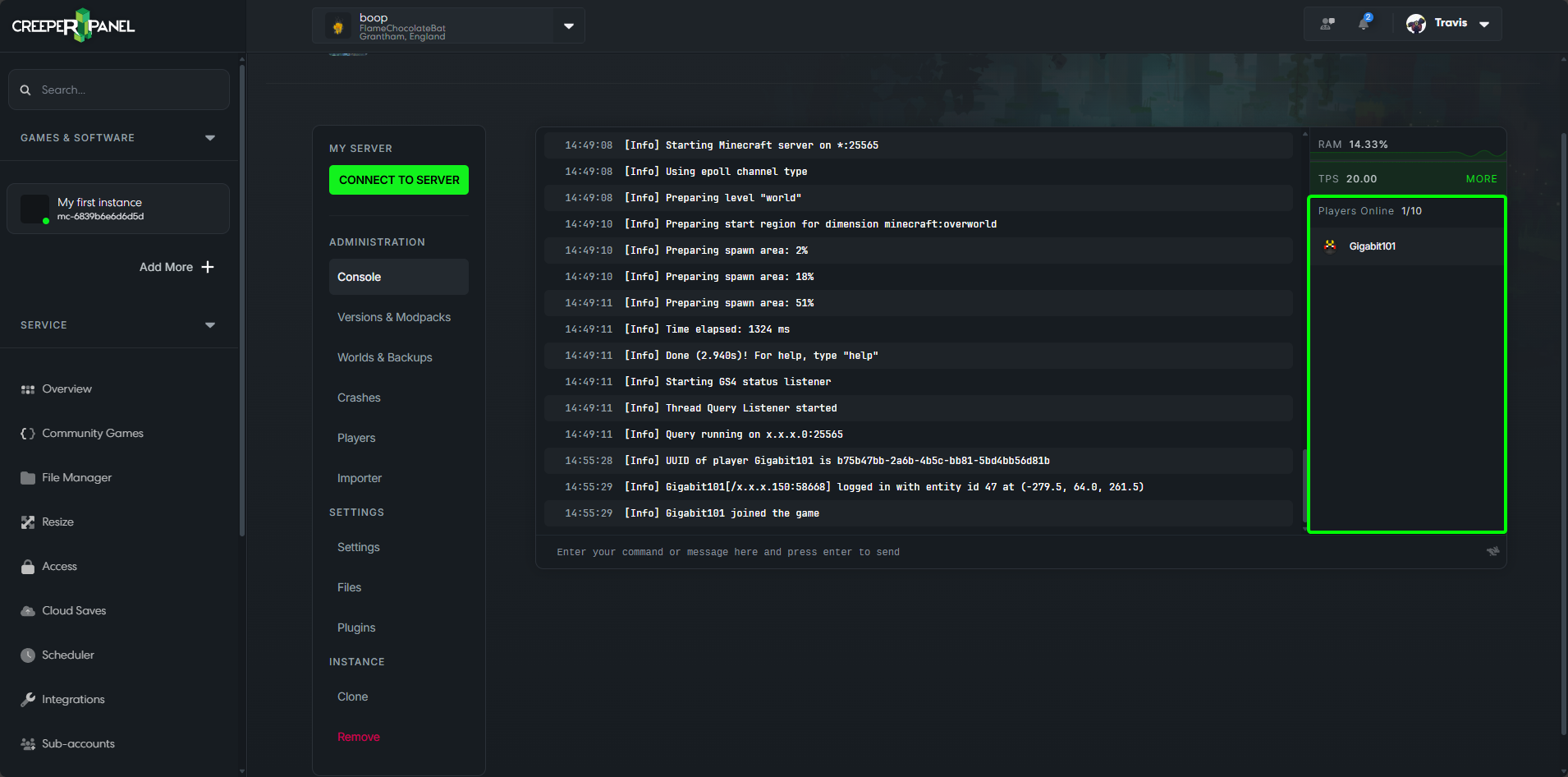Click MORE next to the TPS stat

click(1481, 178)
